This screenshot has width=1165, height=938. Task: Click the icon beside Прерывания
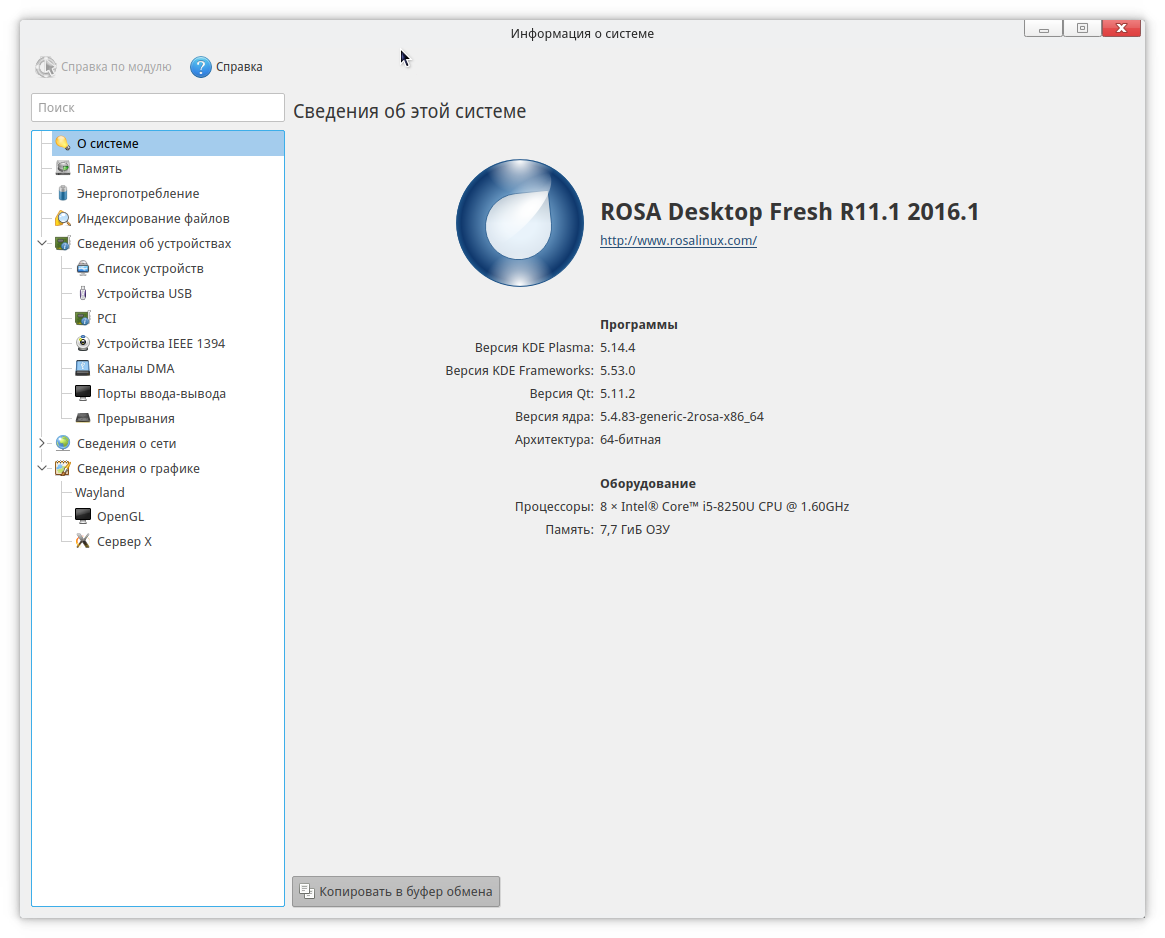point(83,418)
